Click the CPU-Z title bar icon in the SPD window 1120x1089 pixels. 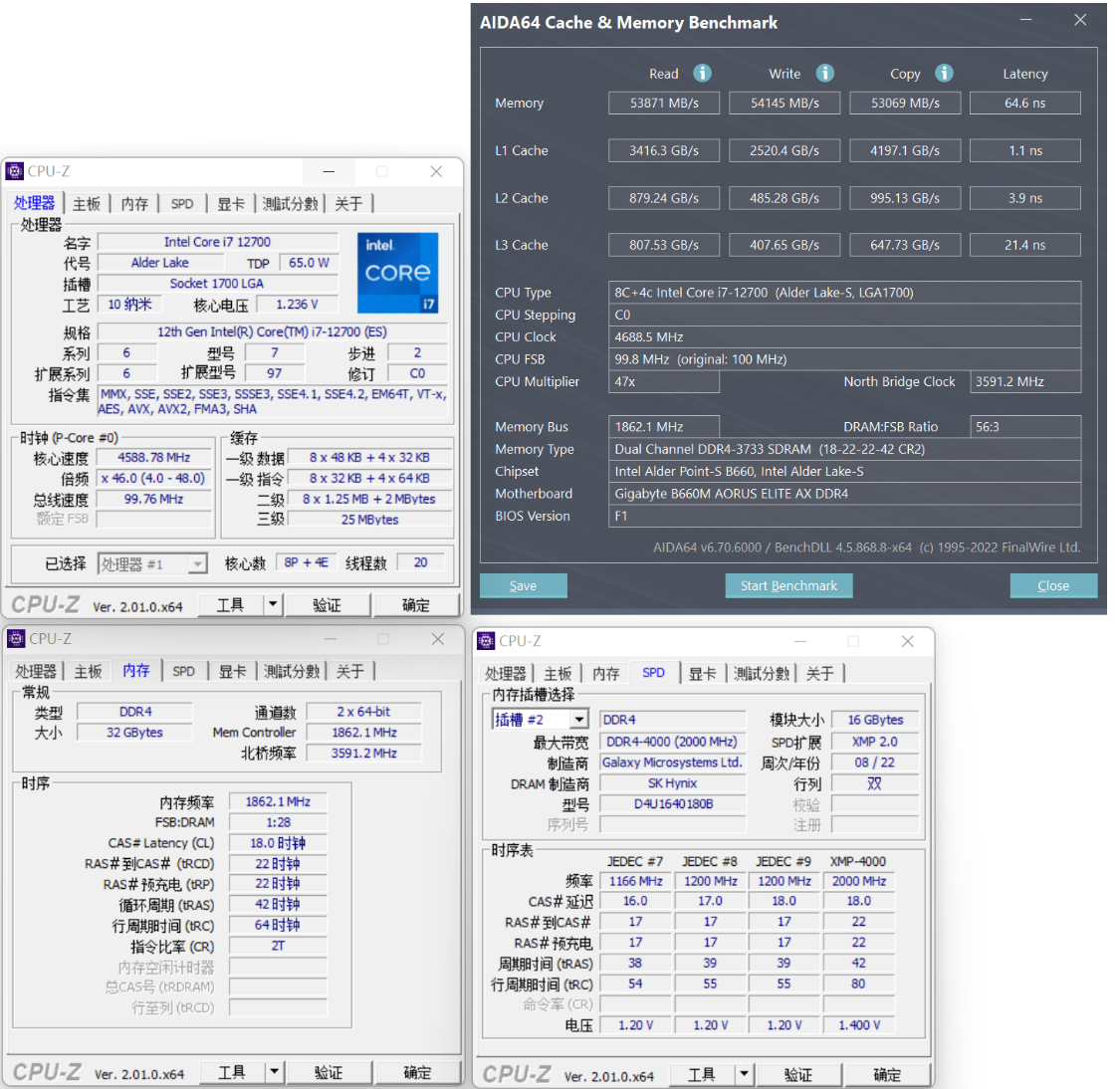click(x=486, y=640)
